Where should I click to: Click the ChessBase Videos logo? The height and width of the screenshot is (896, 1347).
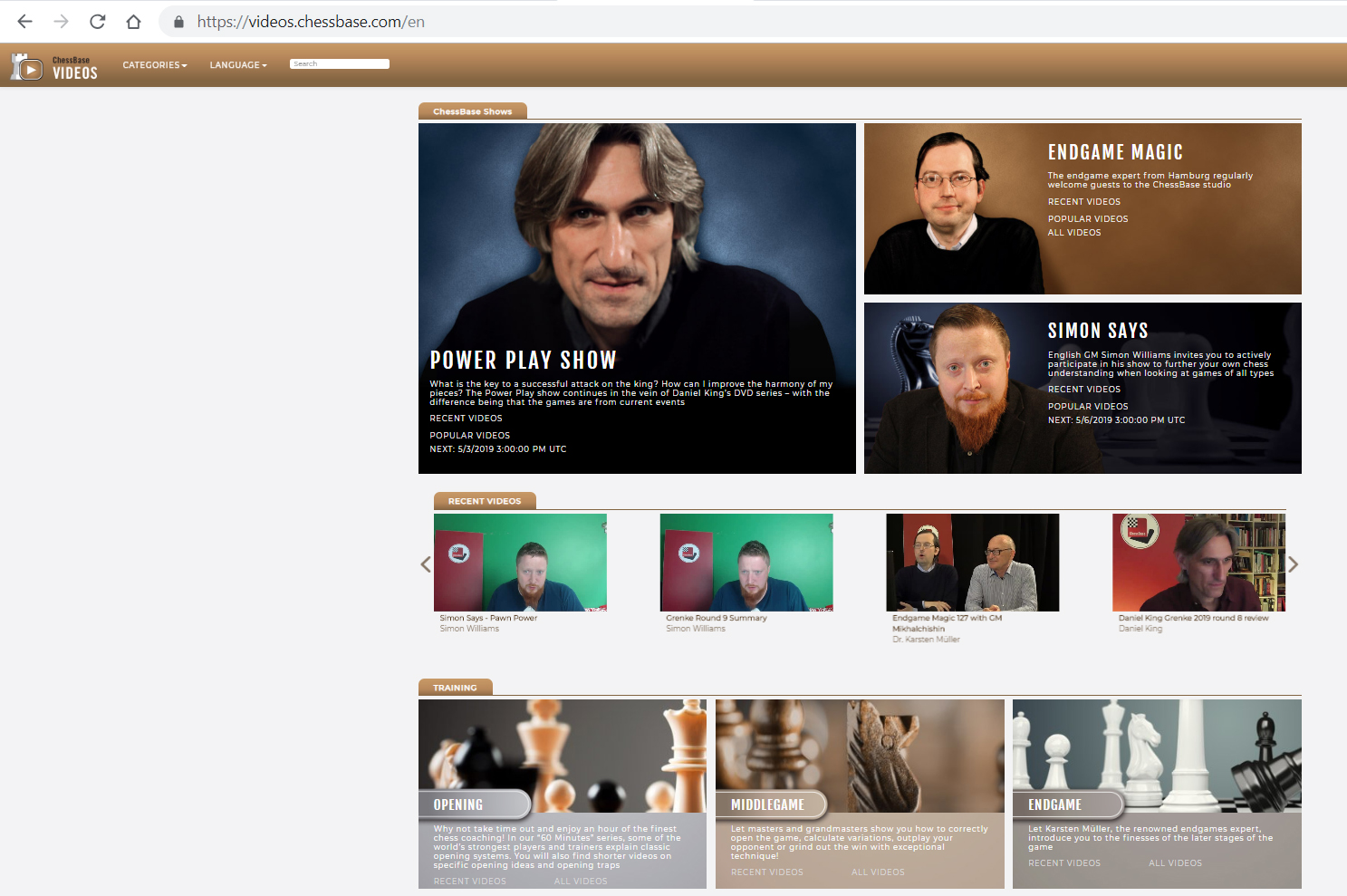53,66
